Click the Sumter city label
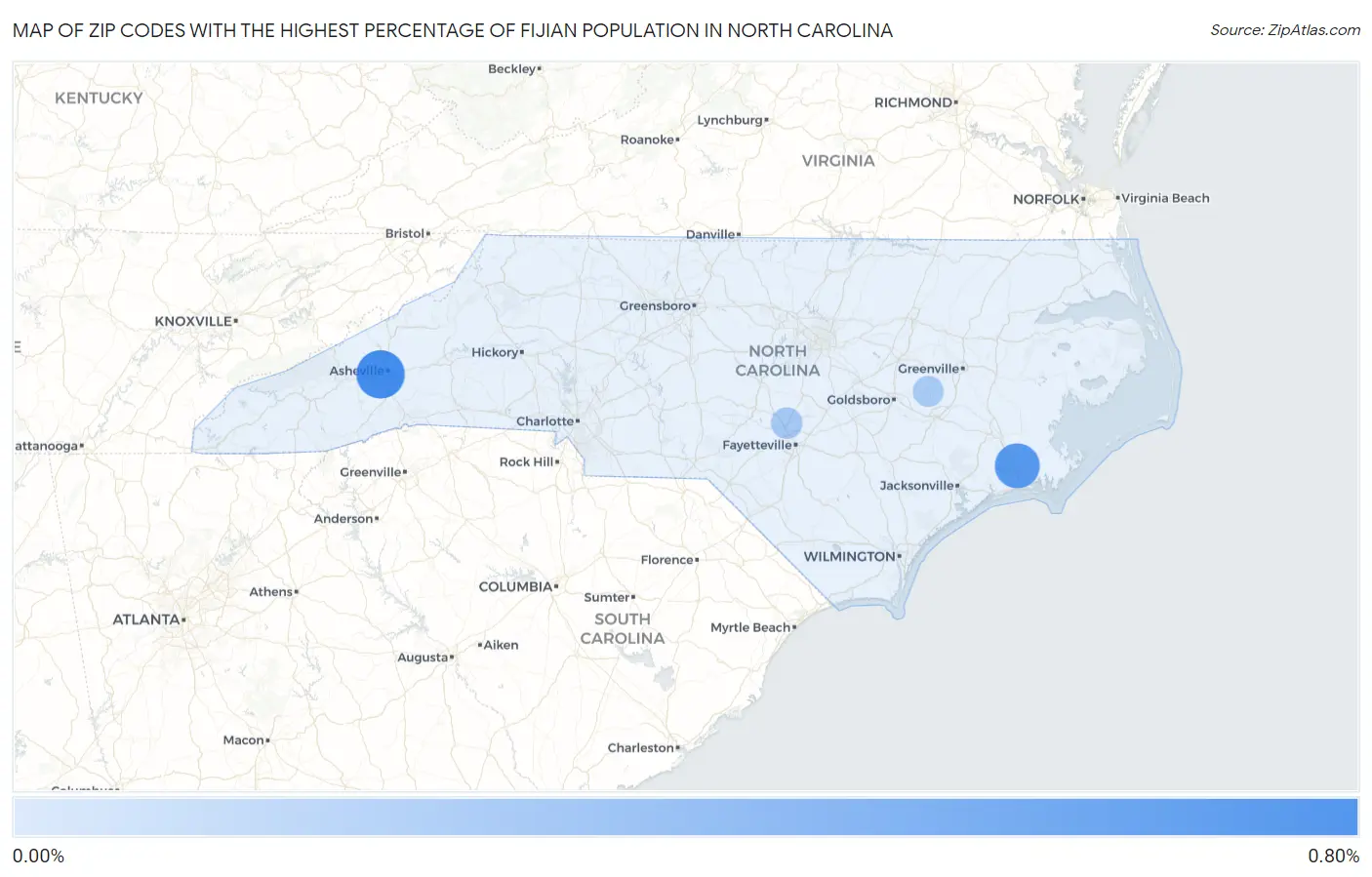The height and width of the screenshot is (877, 1372). coord(607,597)
